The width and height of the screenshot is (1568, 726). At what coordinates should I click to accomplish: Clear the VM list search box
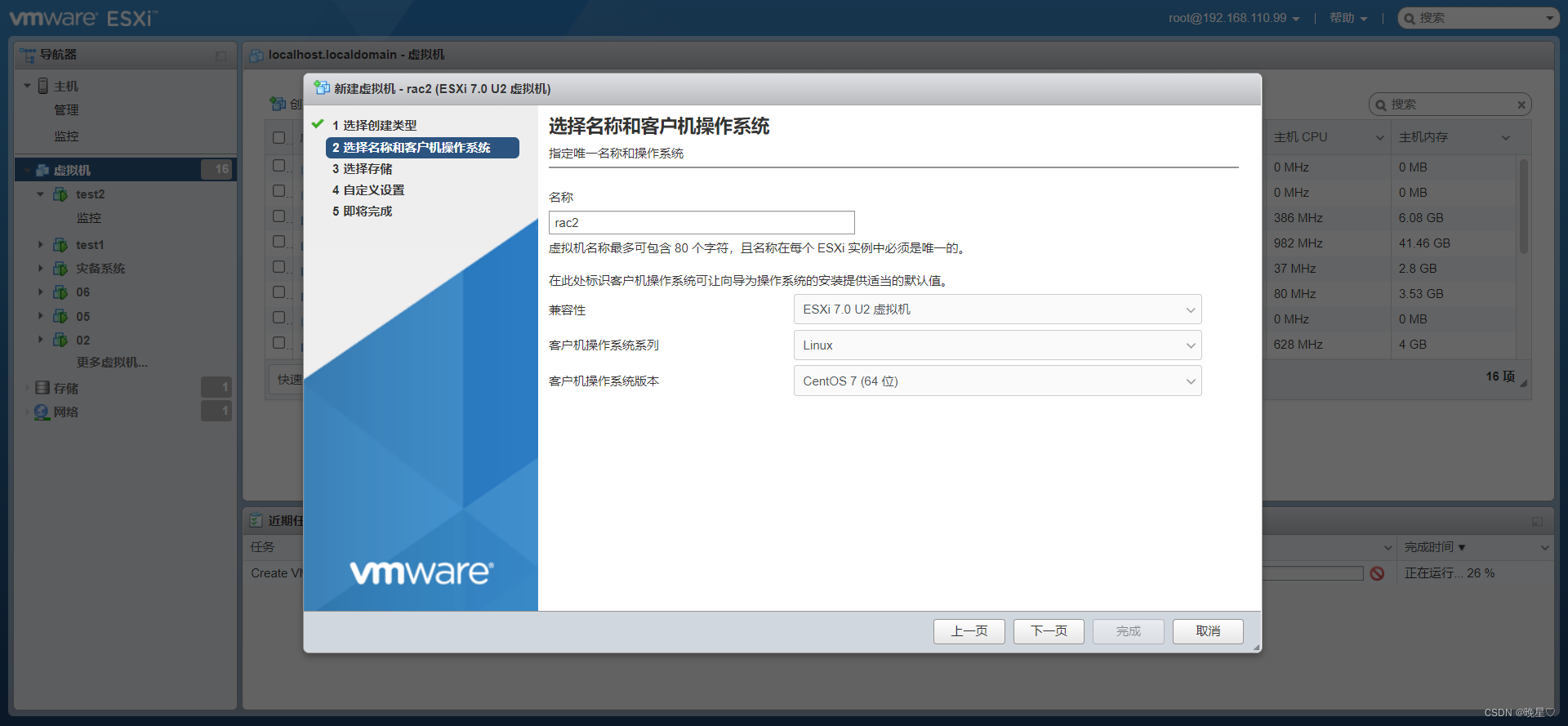[x=1521, y=105]
